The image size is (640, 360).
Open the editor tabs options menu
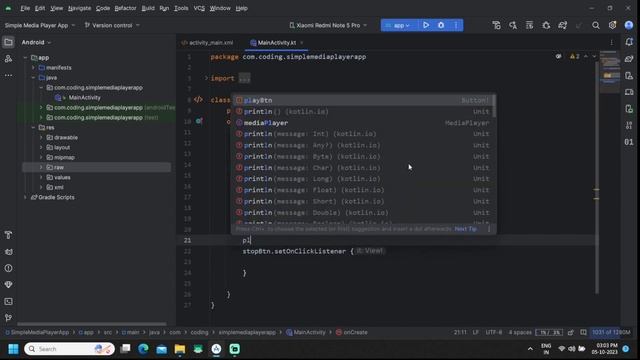coord(611,42)
